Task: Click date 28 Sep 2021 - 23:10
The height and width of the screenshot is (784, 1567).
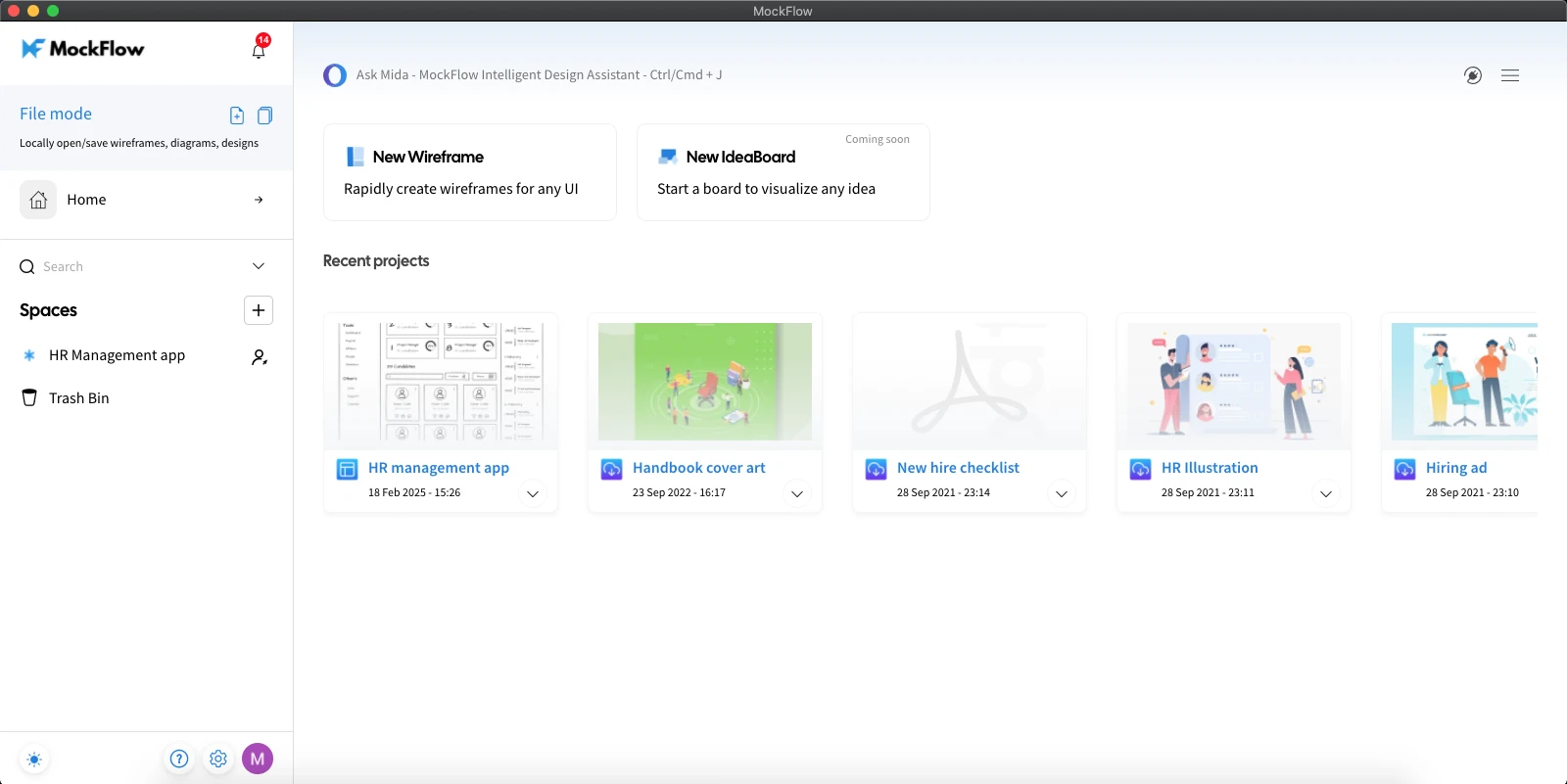Action: coord(1472,492)
